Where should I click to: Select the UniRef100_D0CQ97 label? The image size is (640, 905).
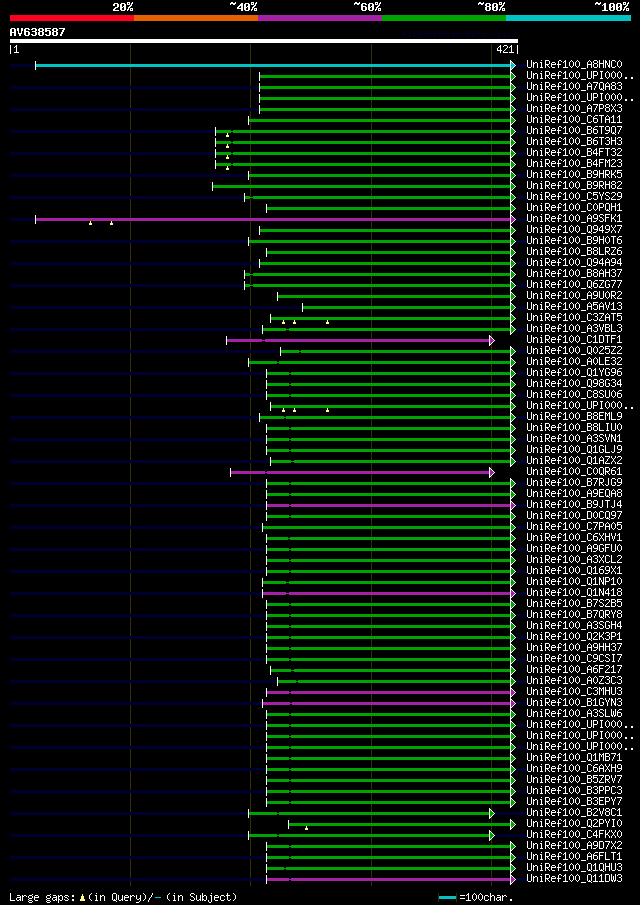tap(574, 515)
